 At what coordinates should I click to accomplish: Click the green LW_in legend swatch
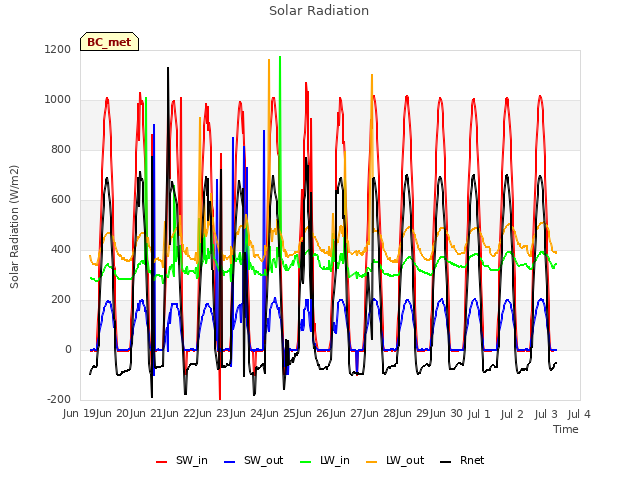coord(305,462)
